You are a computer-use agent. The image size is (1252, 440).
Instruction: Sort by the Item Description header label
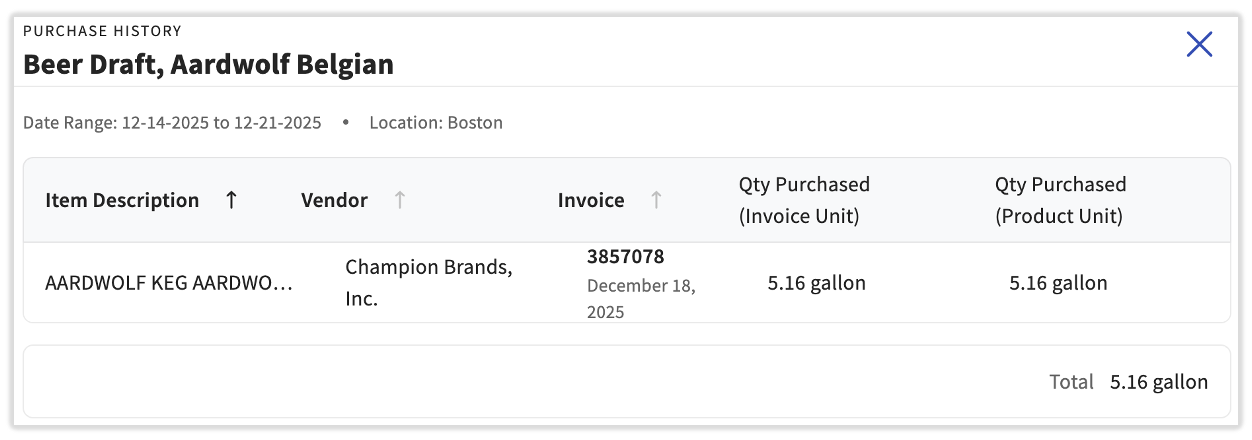[x=122, y=200]
